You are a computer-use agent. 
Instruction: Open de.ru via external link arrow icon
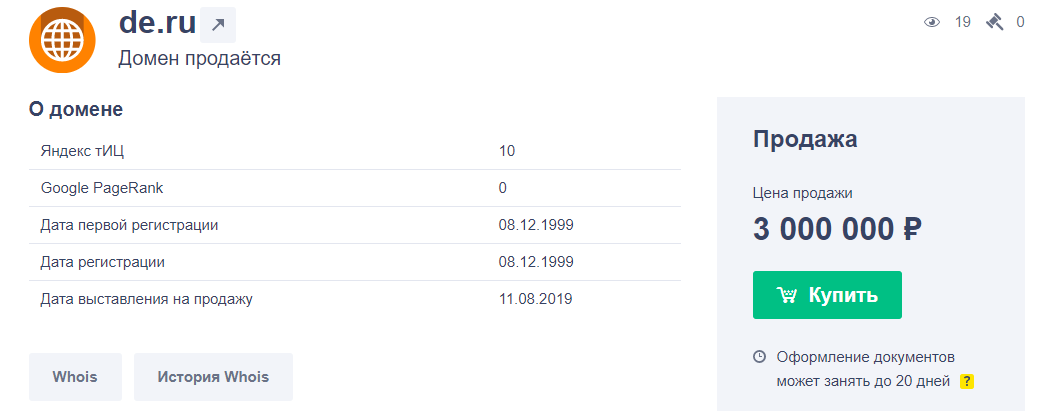218,25
